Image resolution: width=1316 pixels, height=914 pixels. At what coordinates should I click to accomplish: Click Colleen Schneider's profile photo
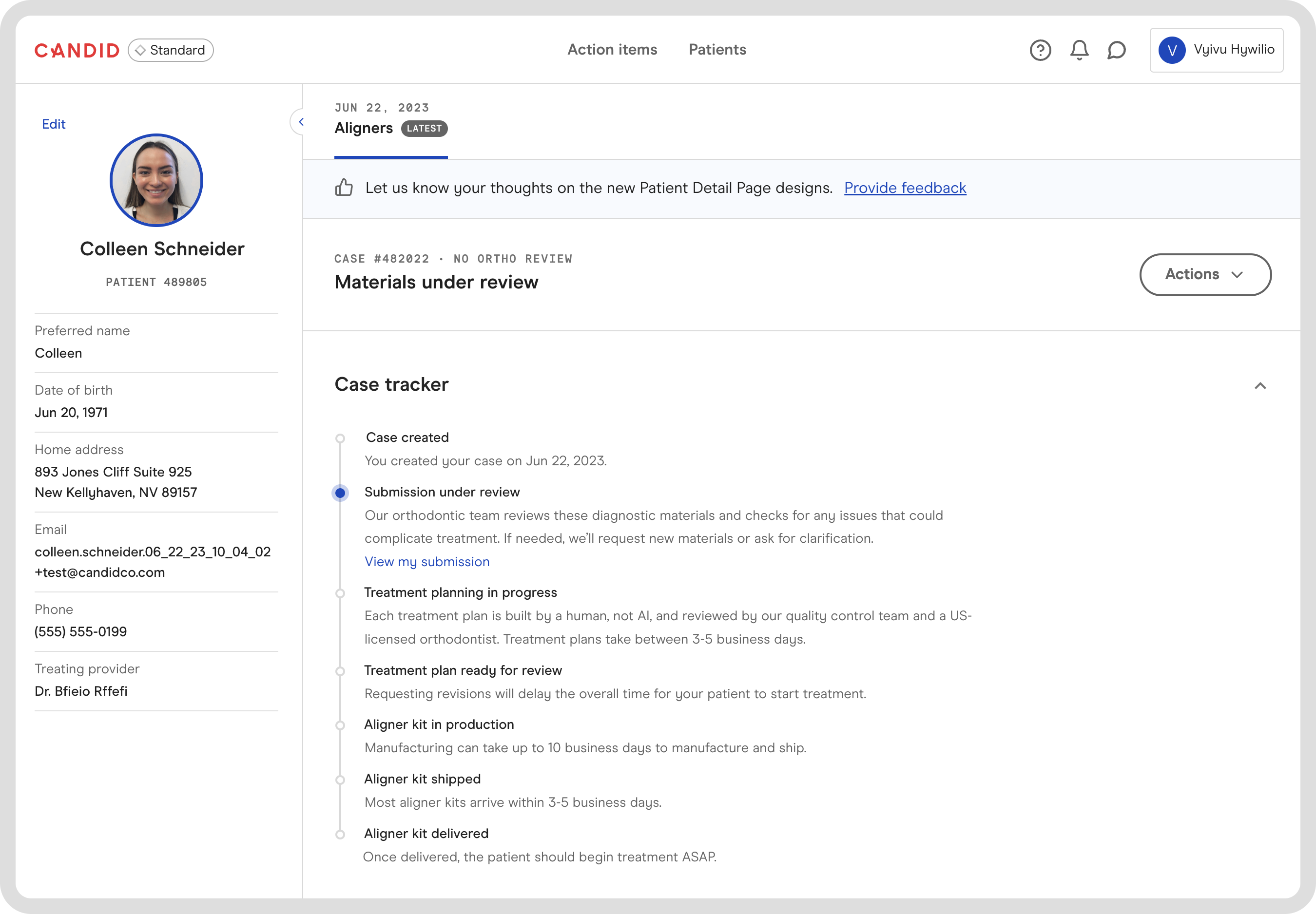[x=156, y=180]
